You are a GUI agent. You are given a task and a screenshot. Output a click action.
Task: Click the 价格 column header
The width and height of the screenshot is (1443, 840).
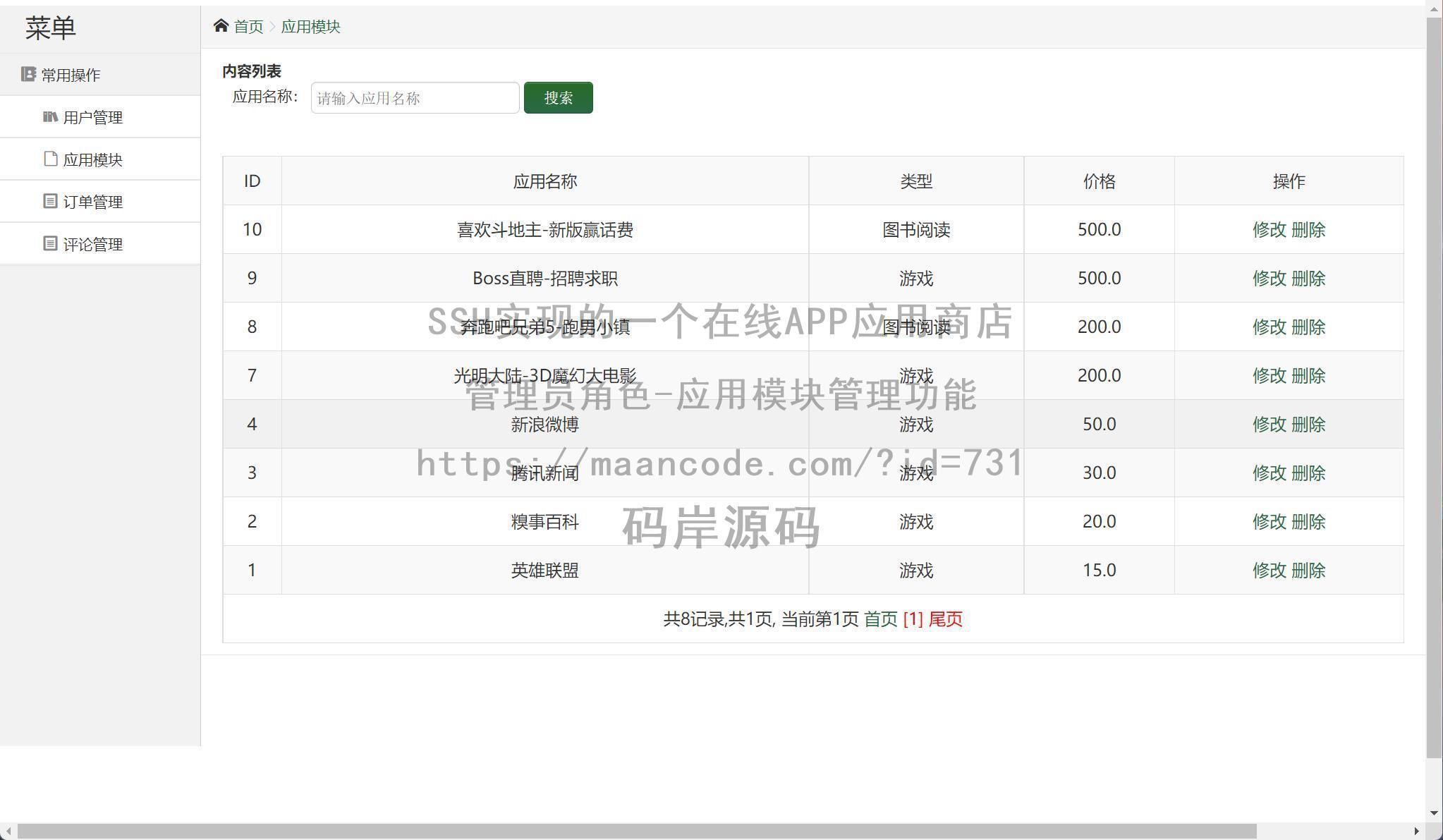pyautogui.click(x=1099, y=181)
